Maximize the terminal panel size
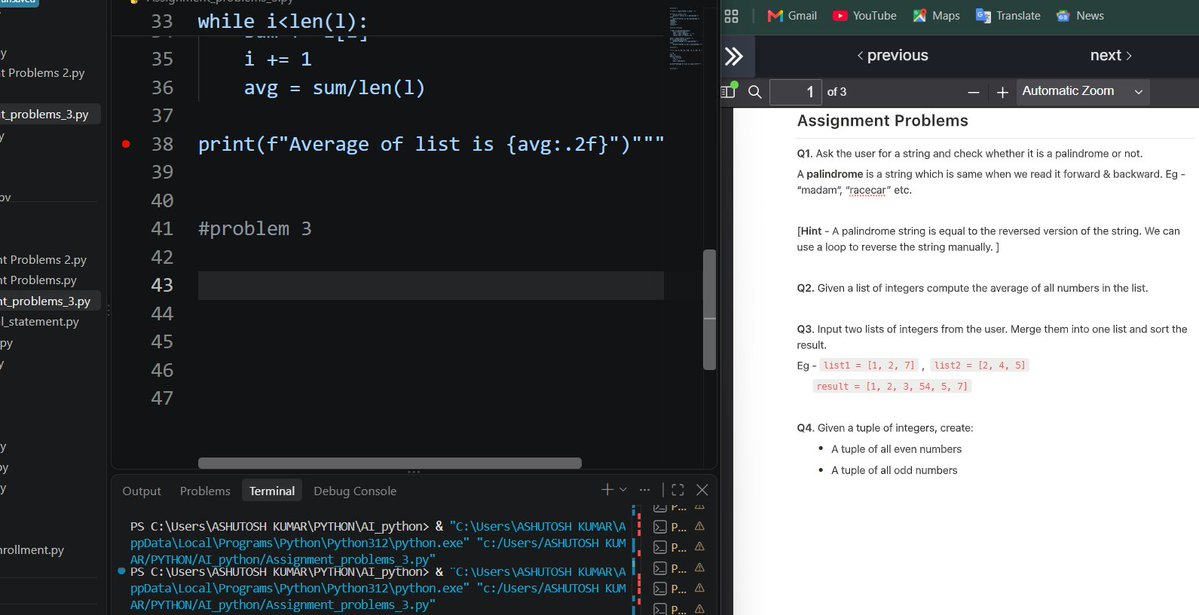Screen dimensions: 1199x615 677,490
